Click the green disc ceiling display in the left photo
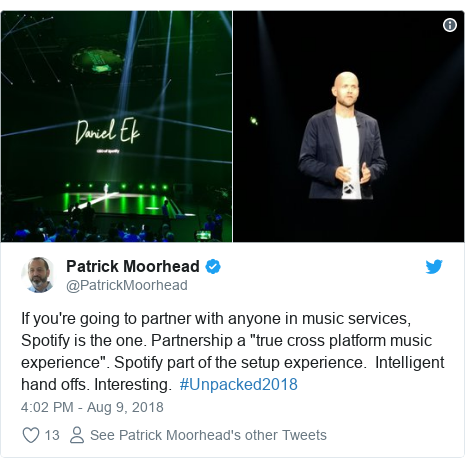This screenshot has height=468, width=465. click(x=97, y=61)
